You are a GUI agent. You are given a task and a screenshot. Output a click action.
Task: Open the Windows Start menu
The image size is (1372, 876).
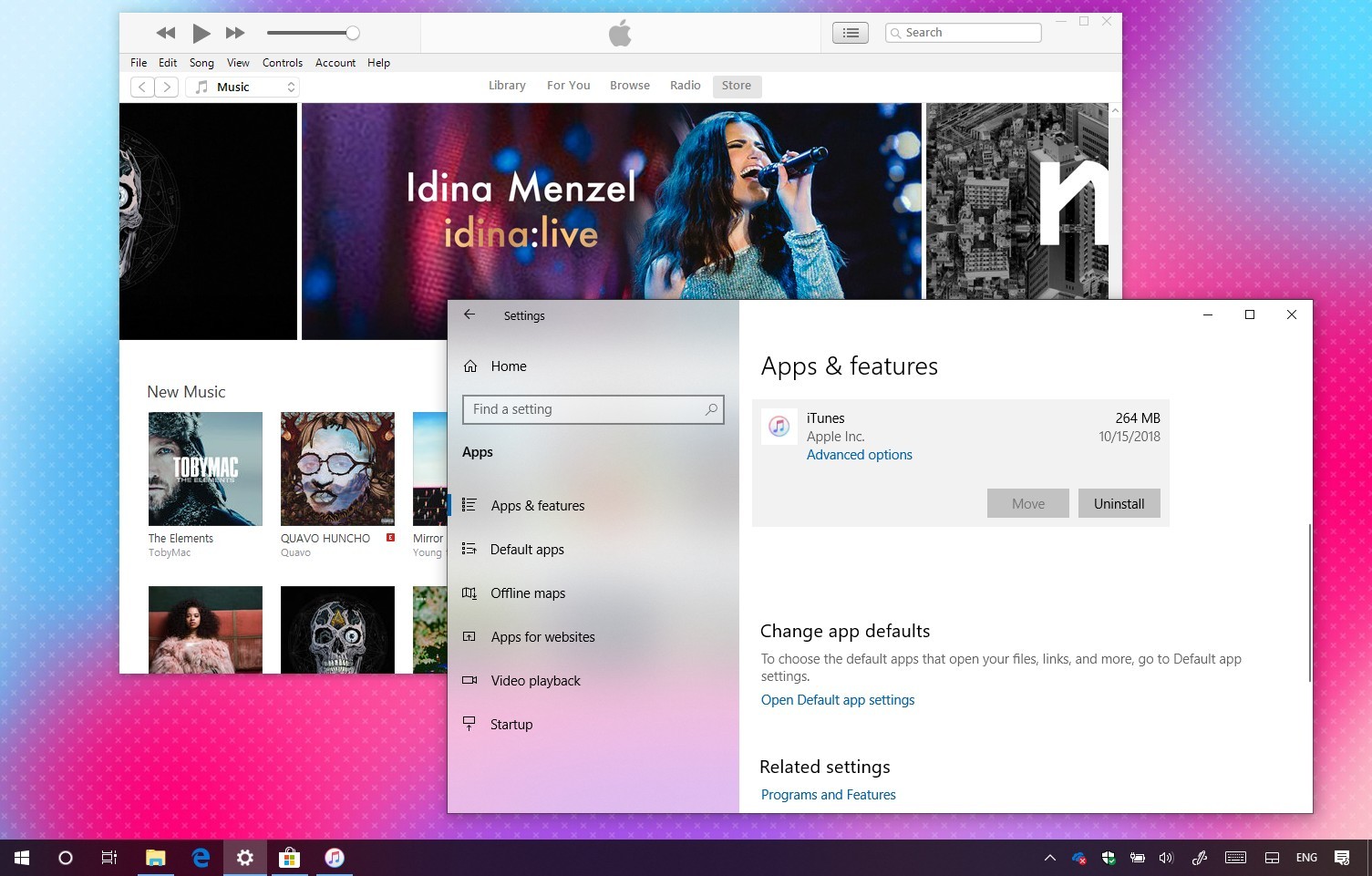[22, 858]
